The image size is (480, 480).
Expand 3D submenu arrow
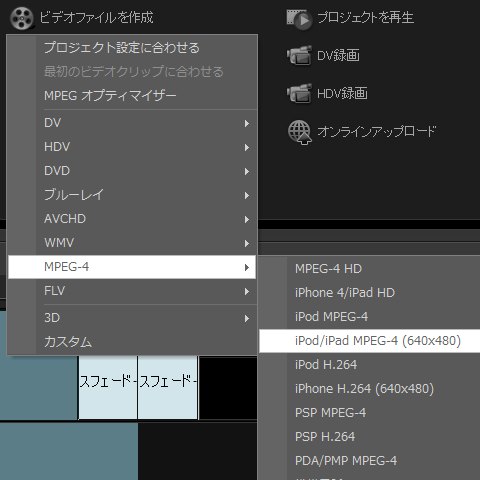(247, 318)
